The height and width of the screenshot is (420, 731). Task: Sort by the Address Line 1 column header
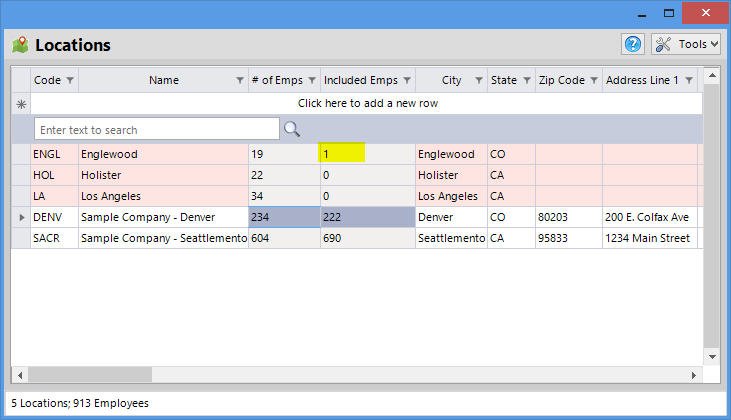pos(642,80)
